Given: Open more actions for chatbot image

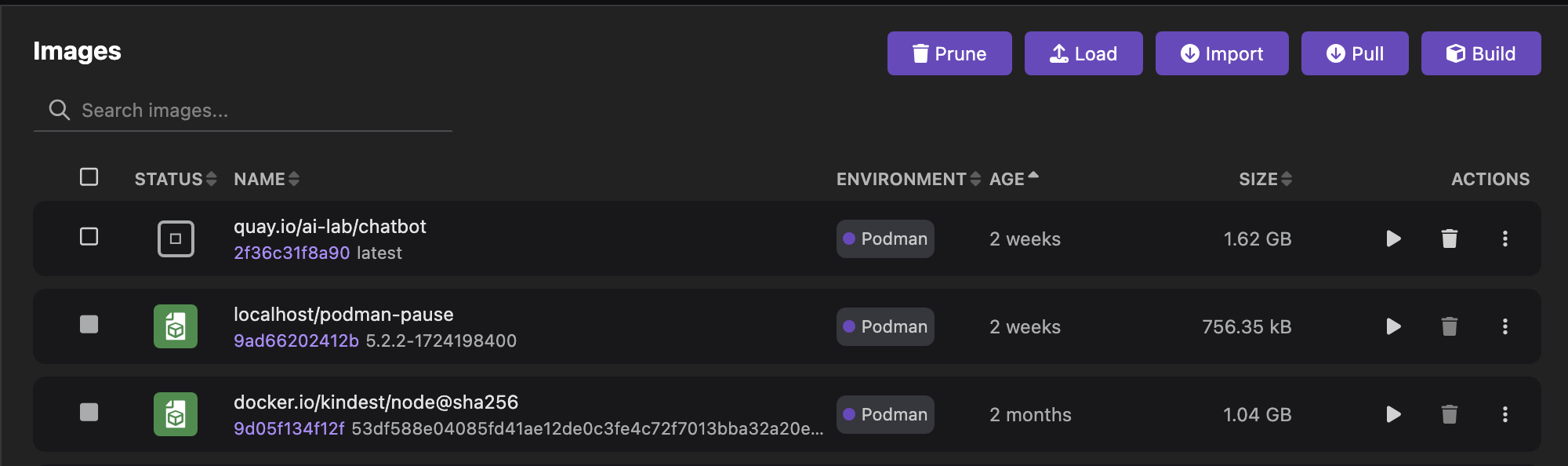Looking at the screenshot, I should [1504, 238].
